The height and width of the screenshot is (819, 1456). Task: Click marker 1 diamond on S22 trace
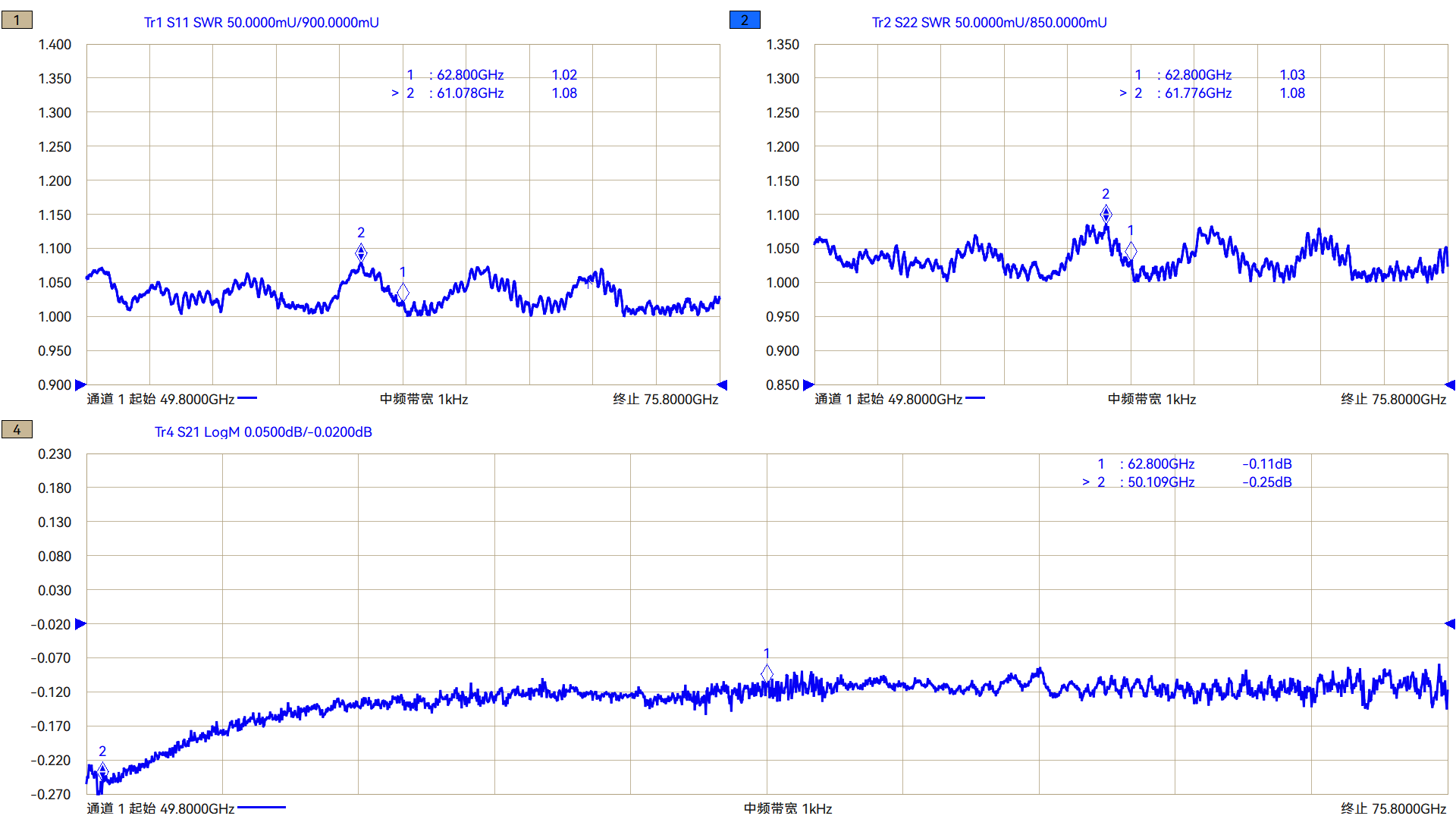1131,250
